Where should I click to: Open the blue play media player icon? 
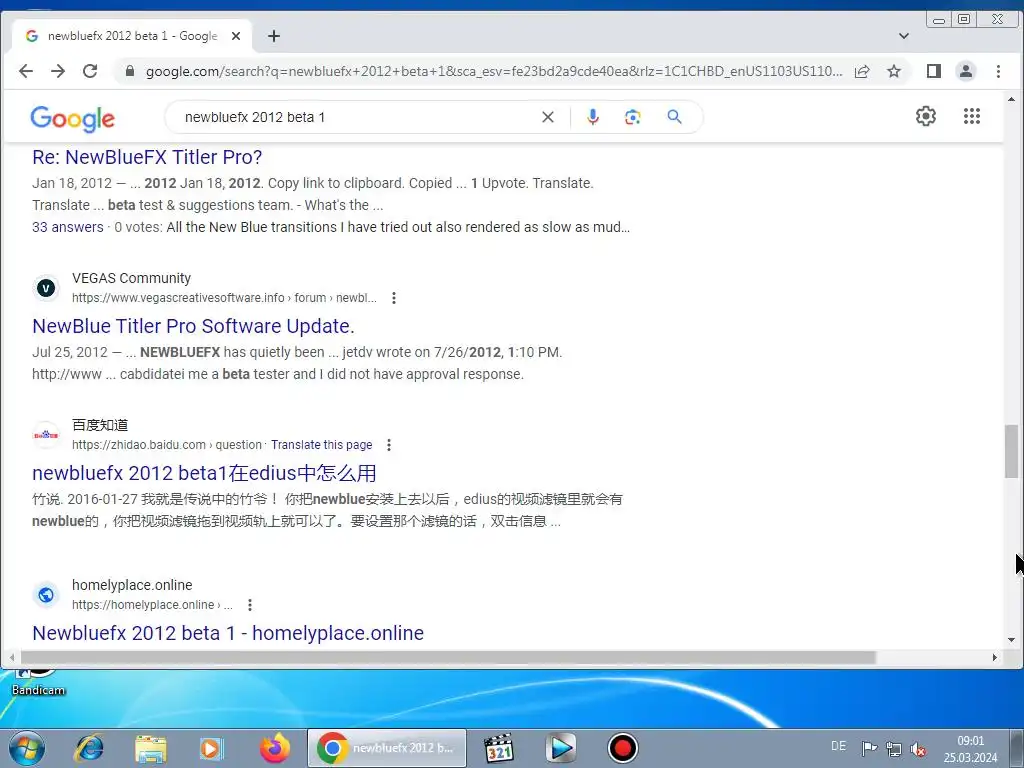pos(560,748)
